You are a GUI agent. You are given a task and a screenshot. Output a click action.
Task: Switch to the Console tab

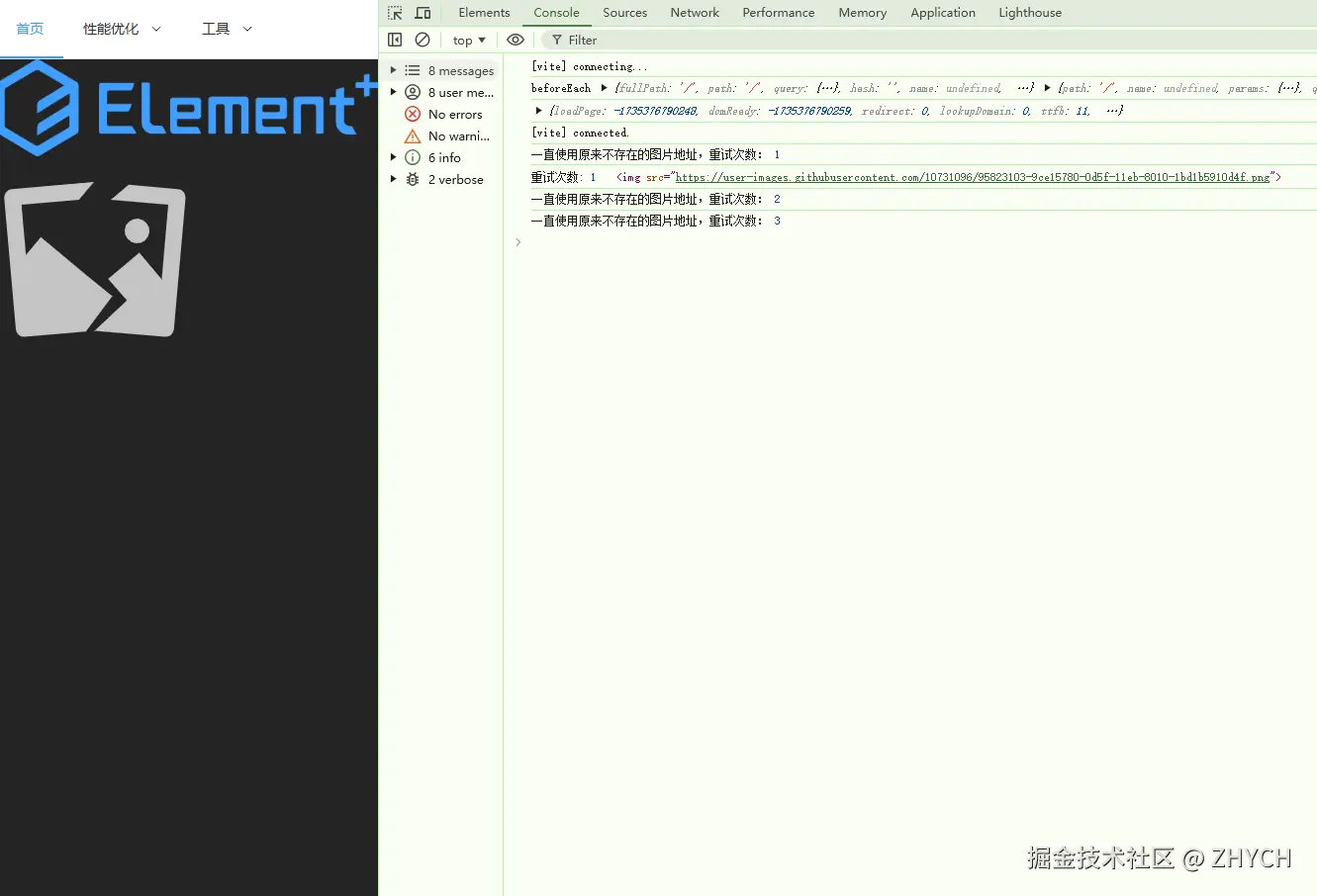click(x=556, y=13)
